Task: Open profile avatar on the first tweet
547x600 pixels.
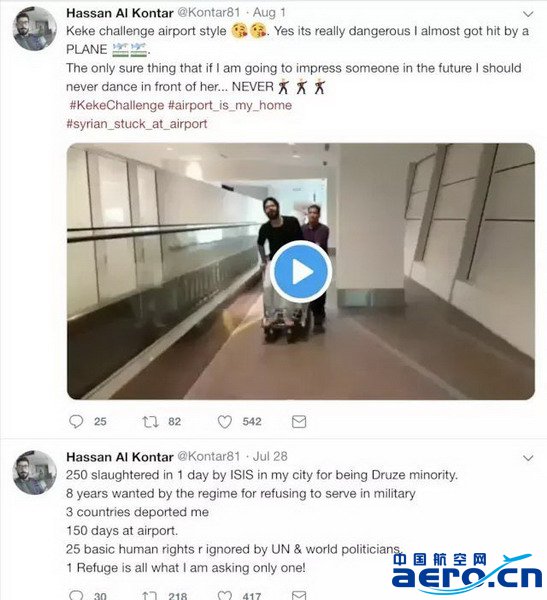Action: (35, 29)
